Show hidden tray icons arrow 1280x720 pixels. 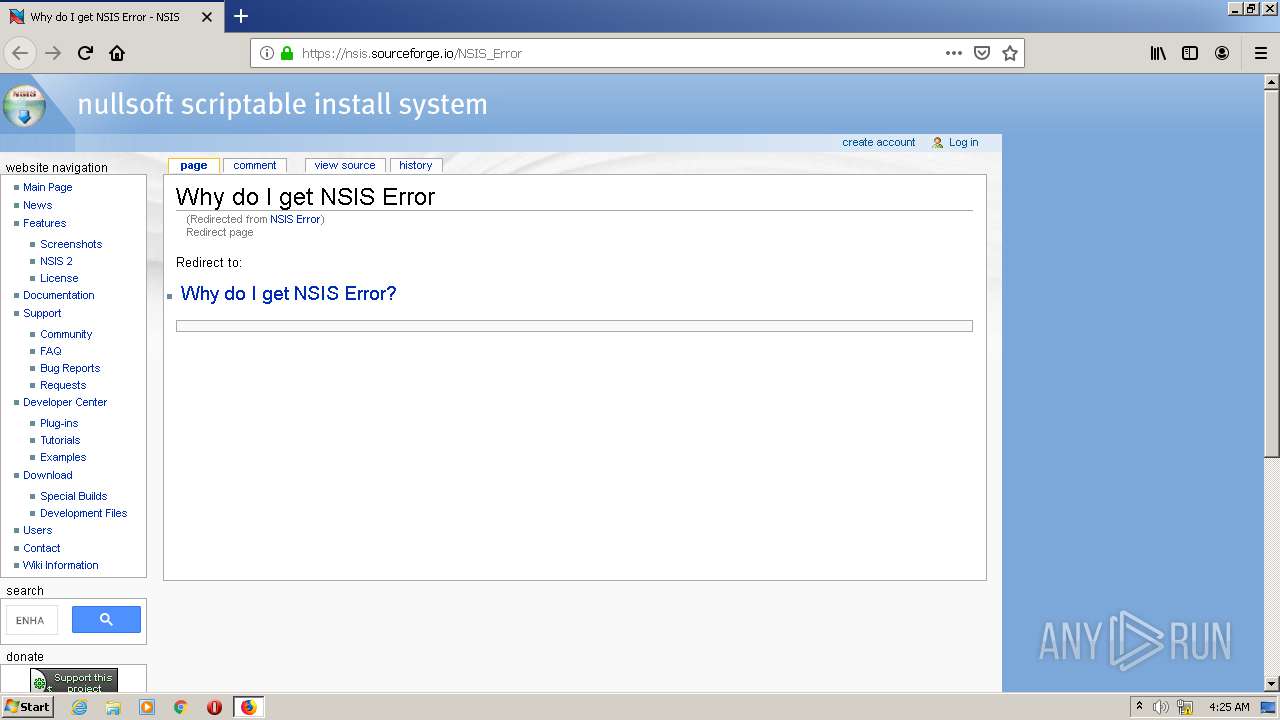click(1139, 707)
